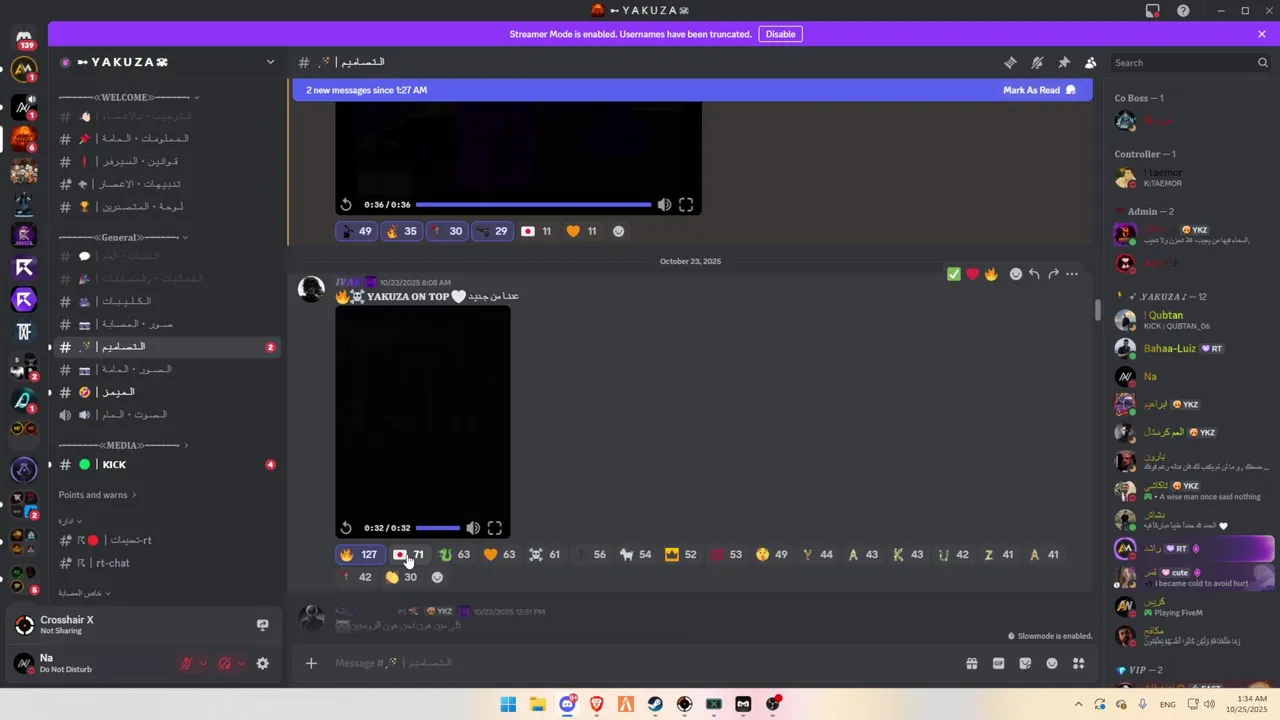Image resolution: width=1280 pixels, height=720 pixels.
Task: Add reaction after the count 30 clap
Action: click(437, 577)
